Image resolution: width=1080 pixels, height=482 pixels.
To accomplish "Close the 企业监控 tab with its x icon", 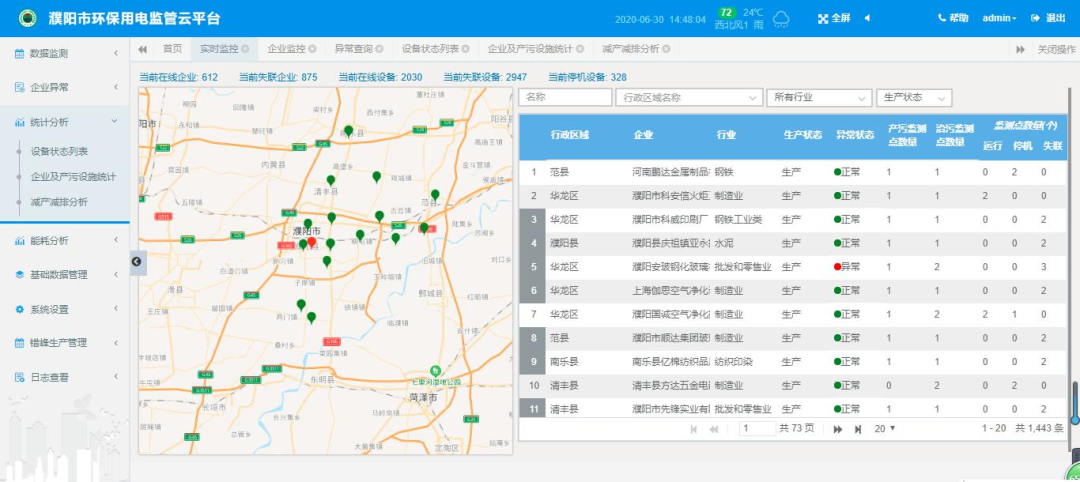I will (x=313, y=49).
